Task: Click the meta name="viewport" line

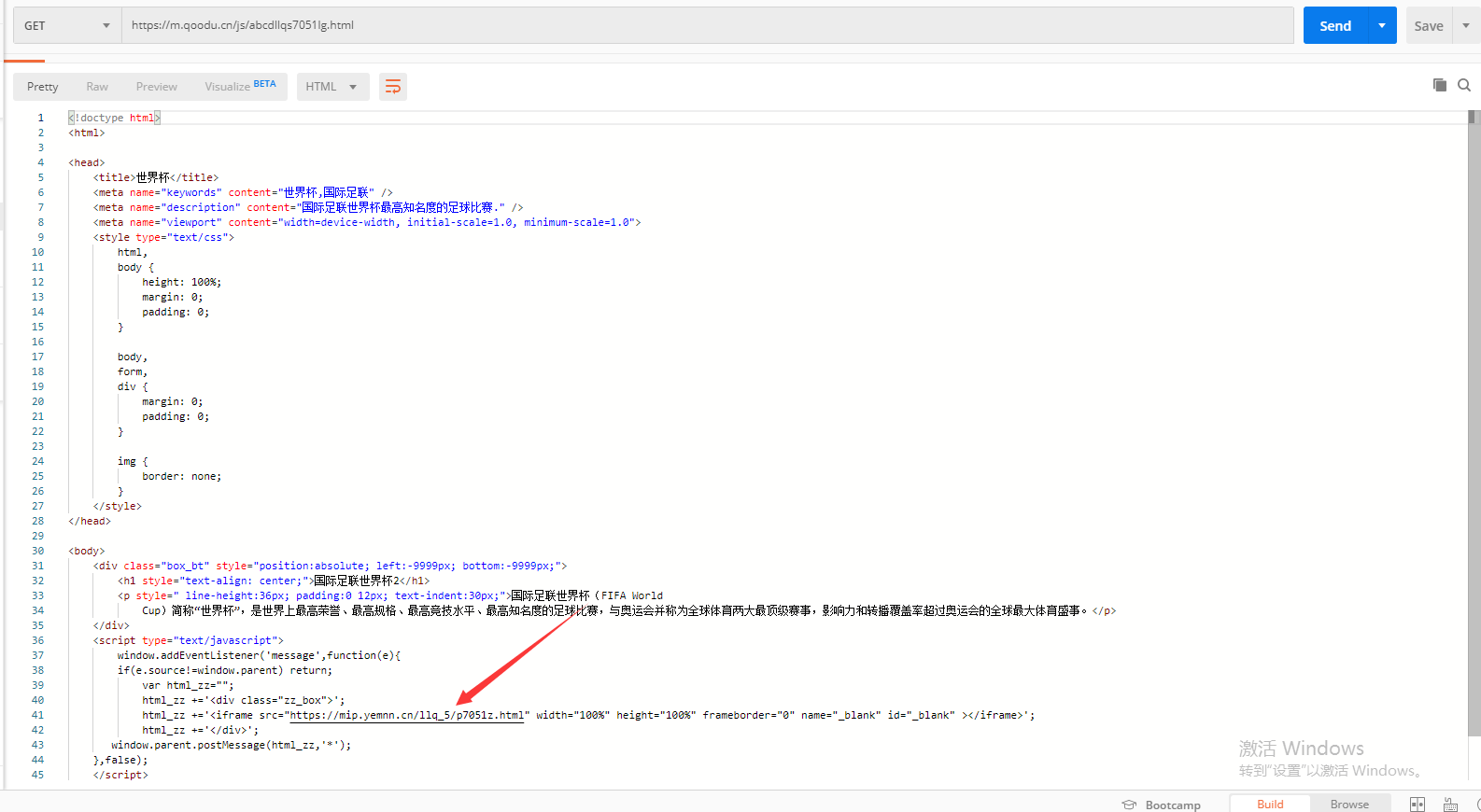Action: (x=367, y=222)
